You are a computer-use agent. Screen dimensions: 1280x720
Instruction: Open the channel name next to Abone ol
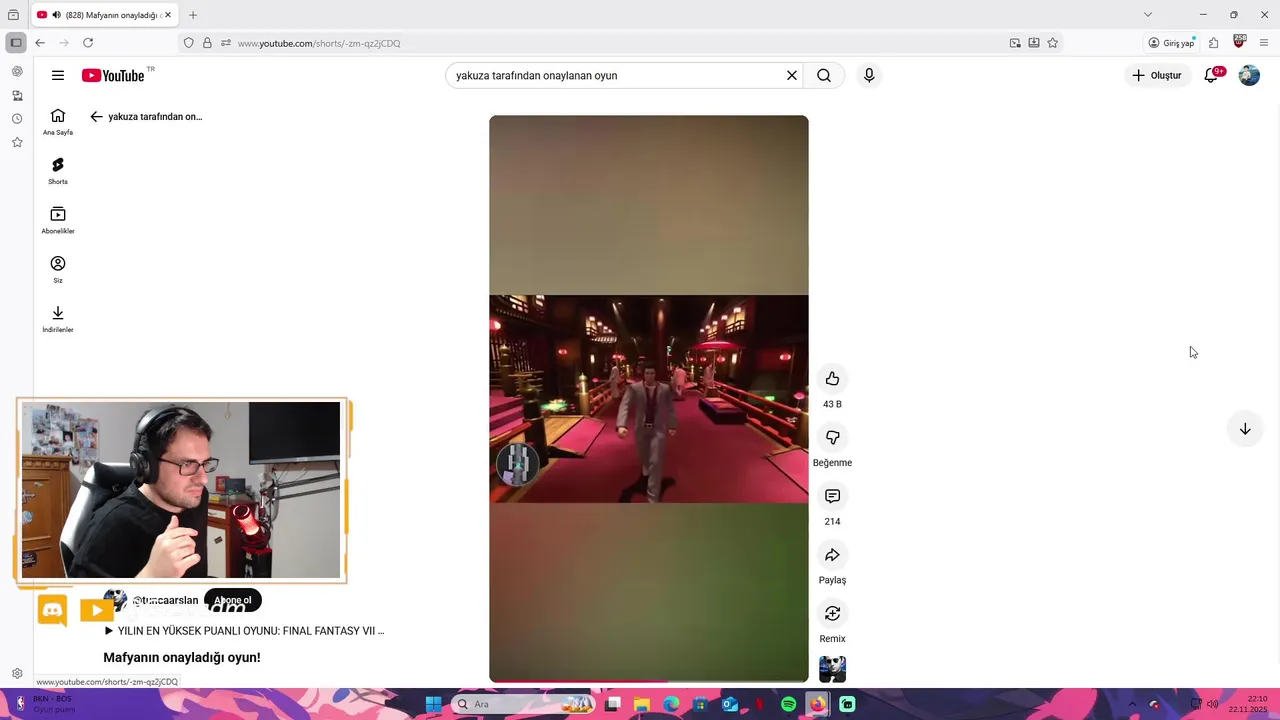[165, 601]
